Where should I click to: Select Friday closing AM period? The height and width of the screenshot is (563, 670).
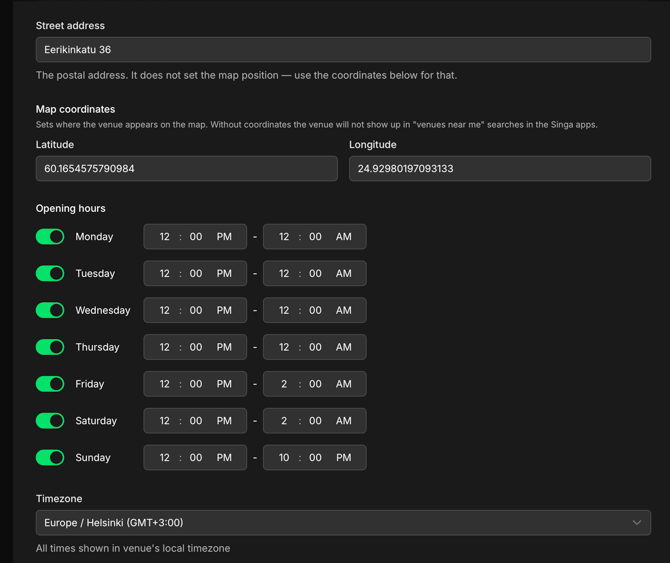point(344,384)
